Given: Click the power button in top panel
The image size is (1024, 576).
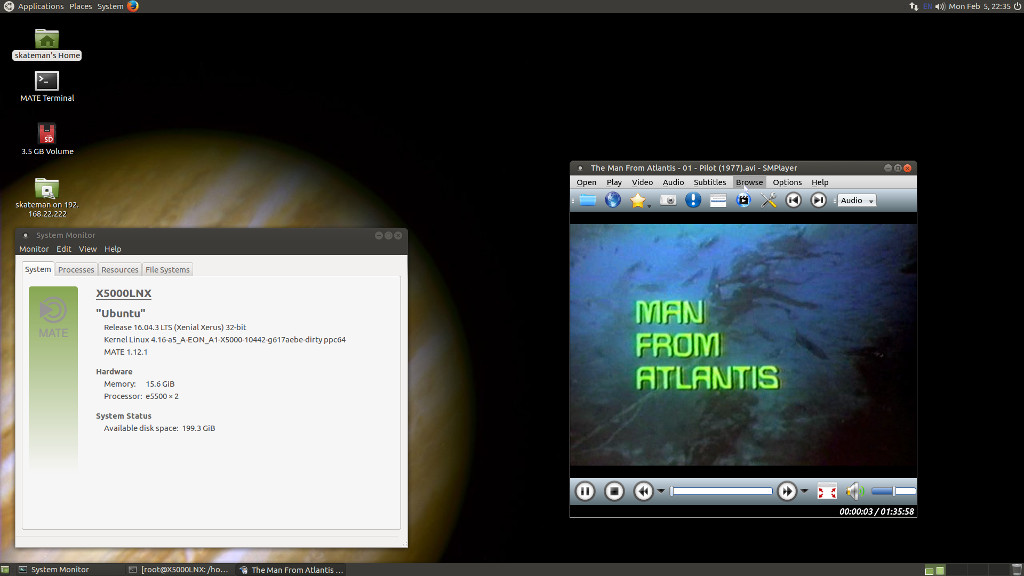Looking at the screenshot, I should [1017, 6].
